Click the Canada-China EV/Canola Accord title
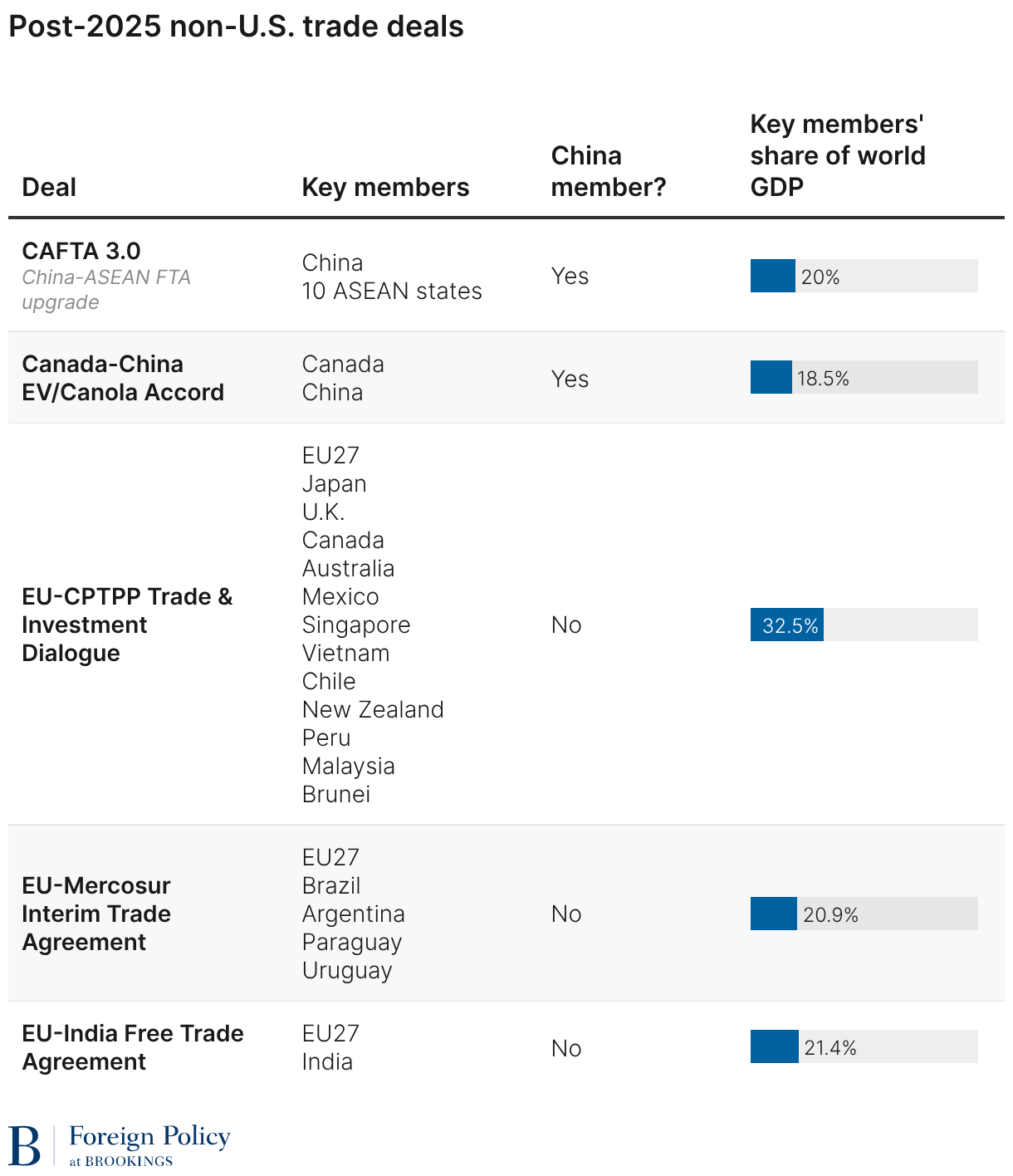 tap(123, 378)
